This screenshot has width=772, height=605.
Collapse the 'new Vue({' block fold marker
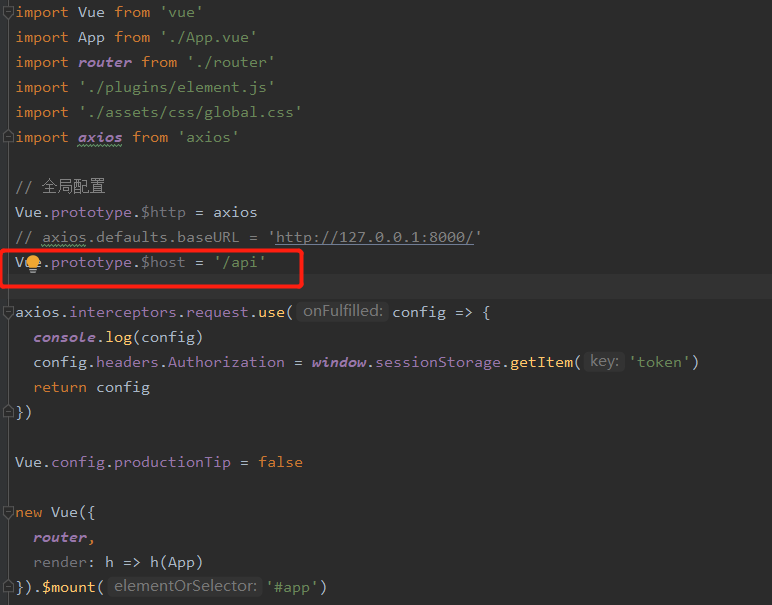[x=8, y=512]
